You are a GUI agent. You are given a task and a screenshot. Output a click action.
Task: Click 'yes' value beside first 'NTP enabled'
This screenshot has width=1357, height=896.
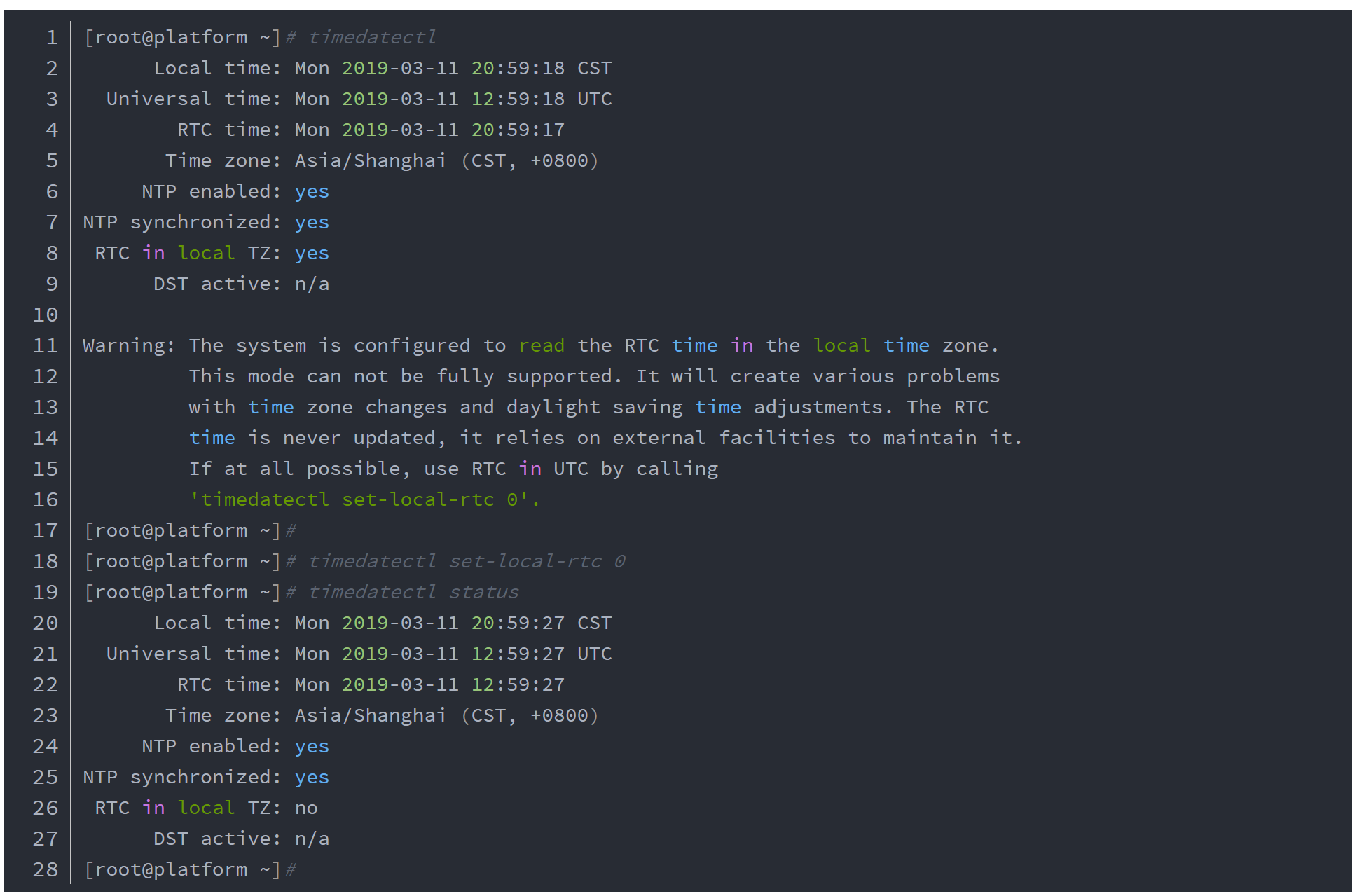pyautogui.click(x=312, y=192)
